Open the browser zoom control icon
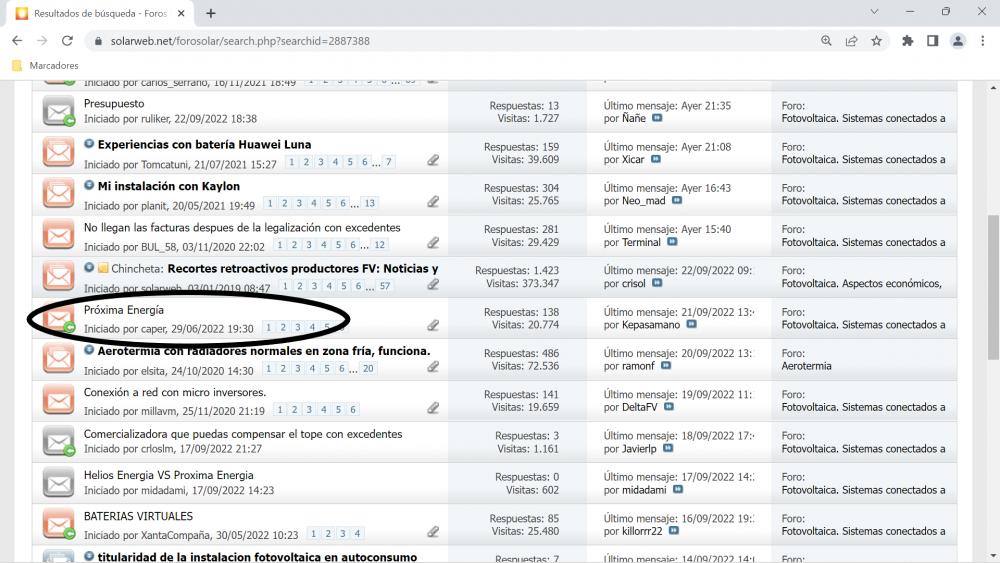1000x563 pixels. [x=826, y=41]
